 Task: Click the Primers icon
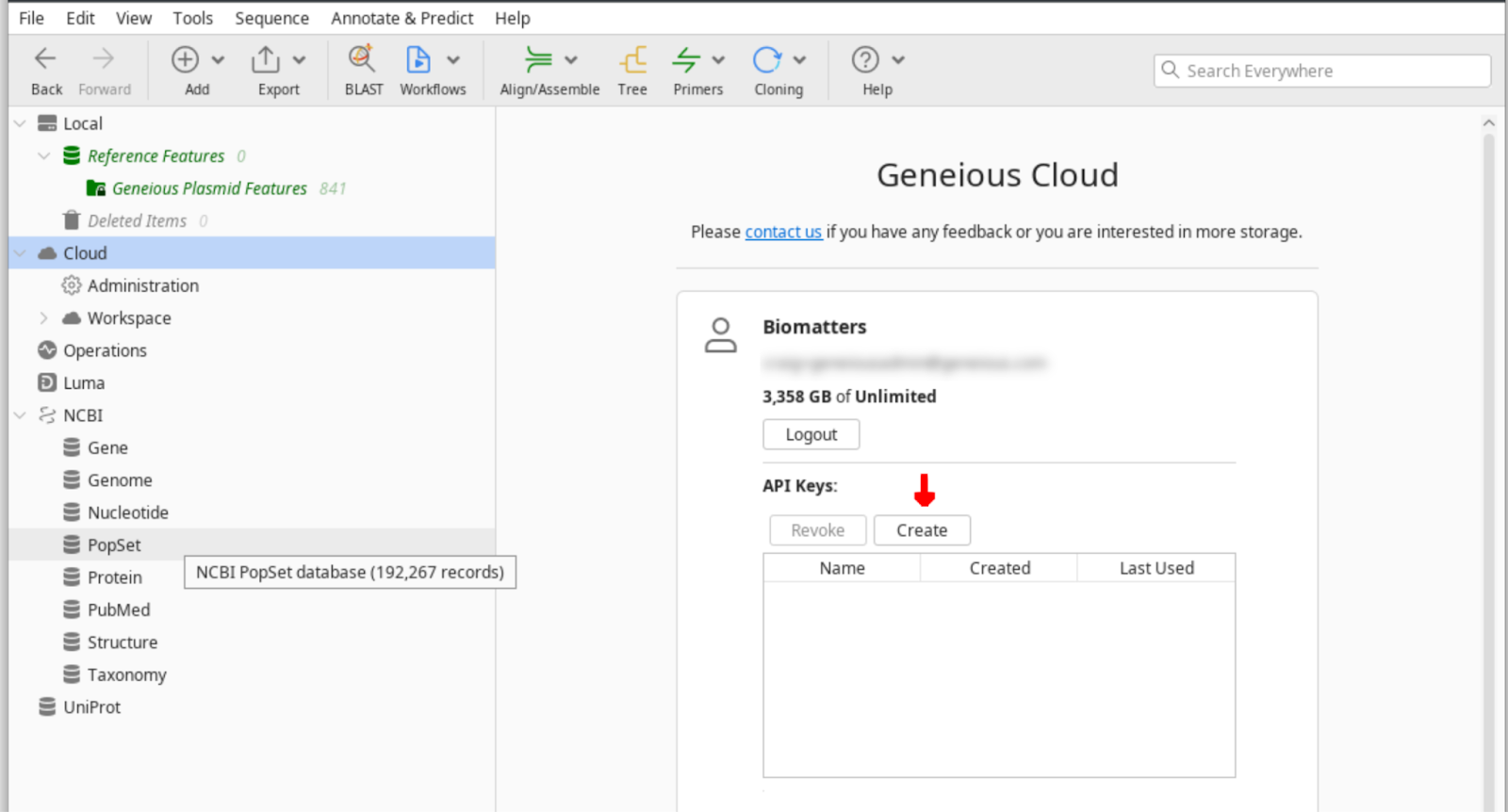686,59
